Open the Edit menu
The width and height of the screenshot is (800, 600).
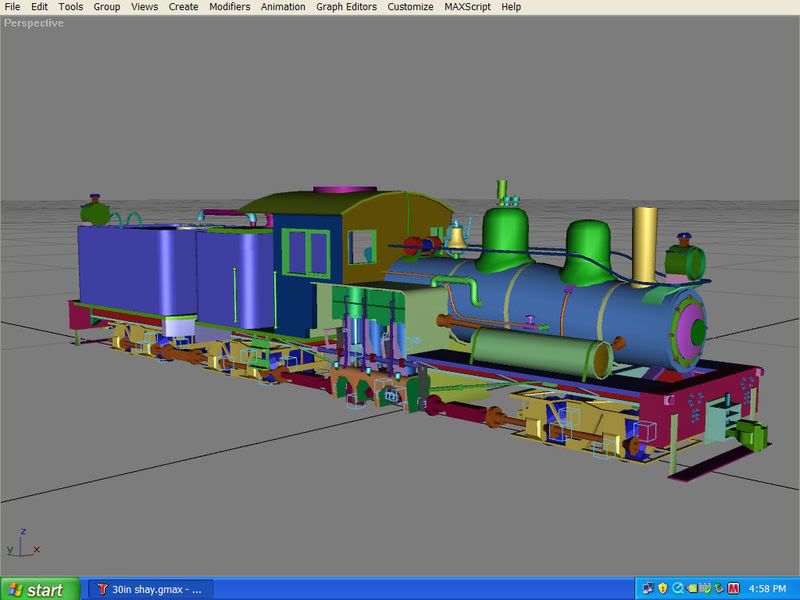coord(39,7)
